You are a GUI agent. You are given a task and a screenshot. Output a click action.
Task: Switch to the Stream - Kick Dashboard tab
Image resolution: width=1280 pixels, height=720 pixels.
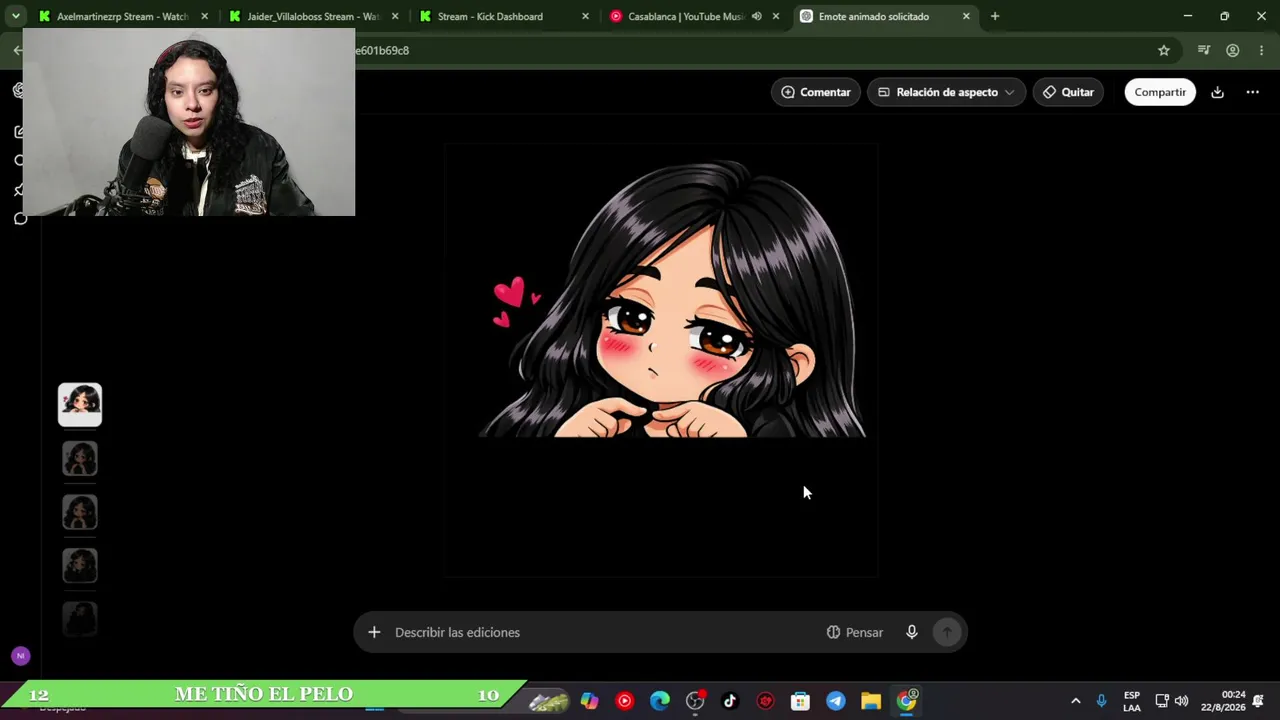(504, 16)
